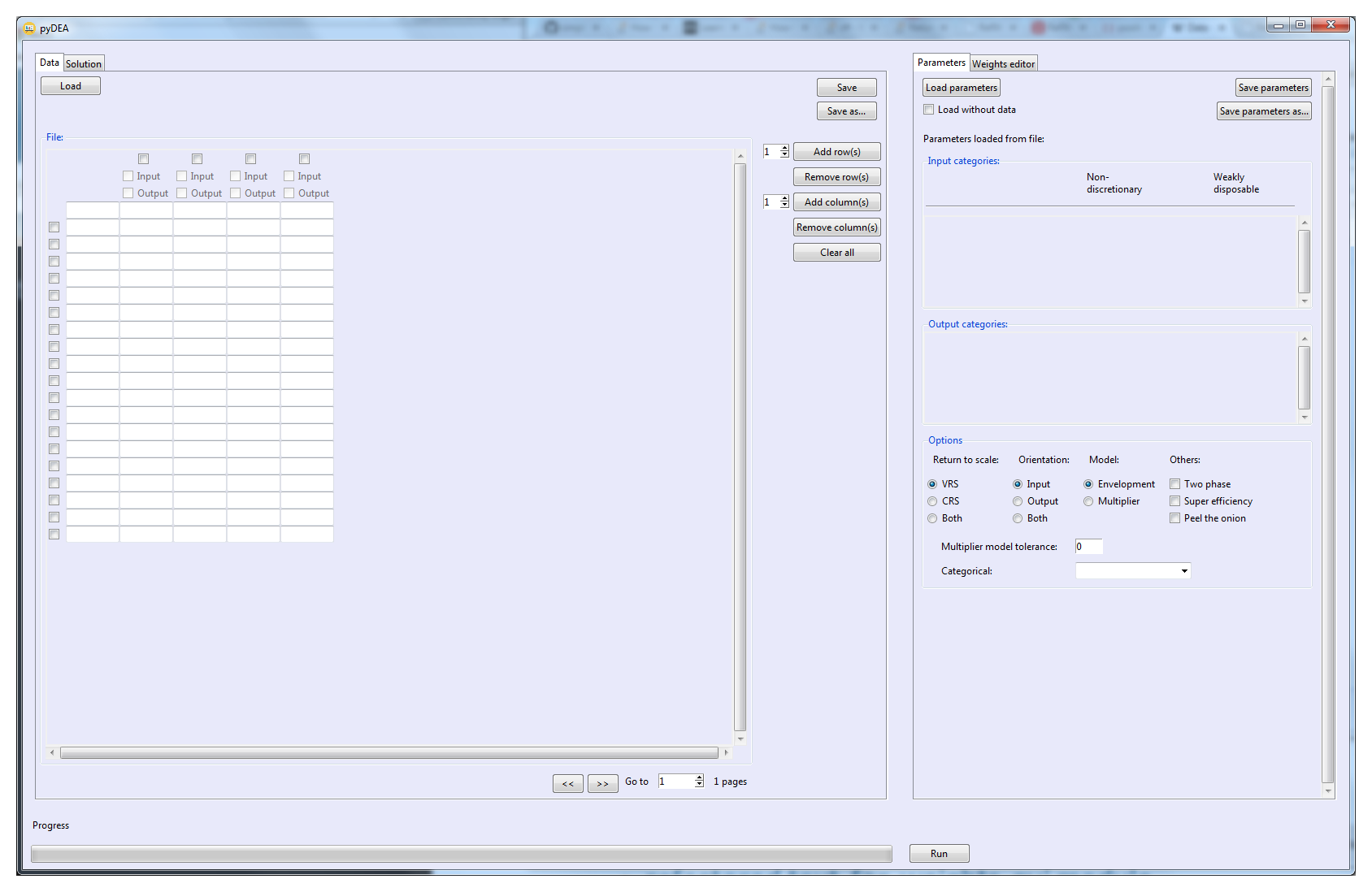This screenshot has width=1372, height=892.
Task: Click Add row(s) button
Action: tap(837, 152)
